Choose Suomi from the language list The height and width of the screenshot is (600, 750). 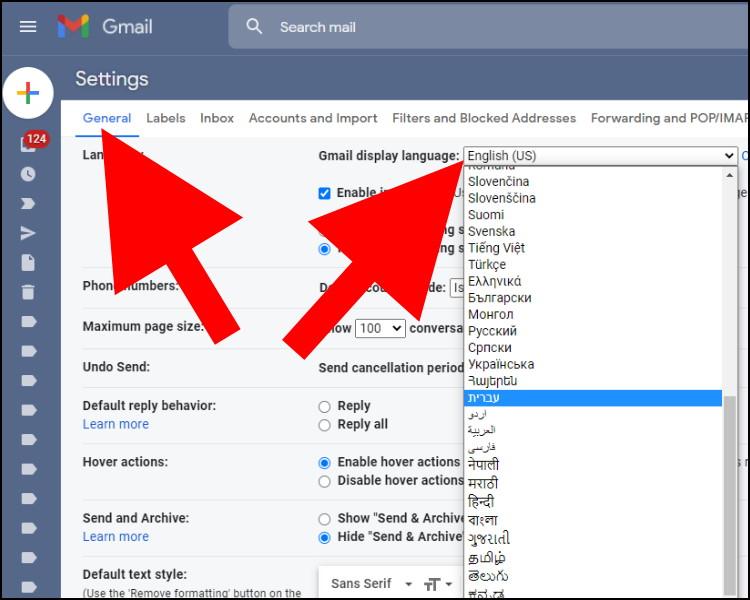pos(593,215)
